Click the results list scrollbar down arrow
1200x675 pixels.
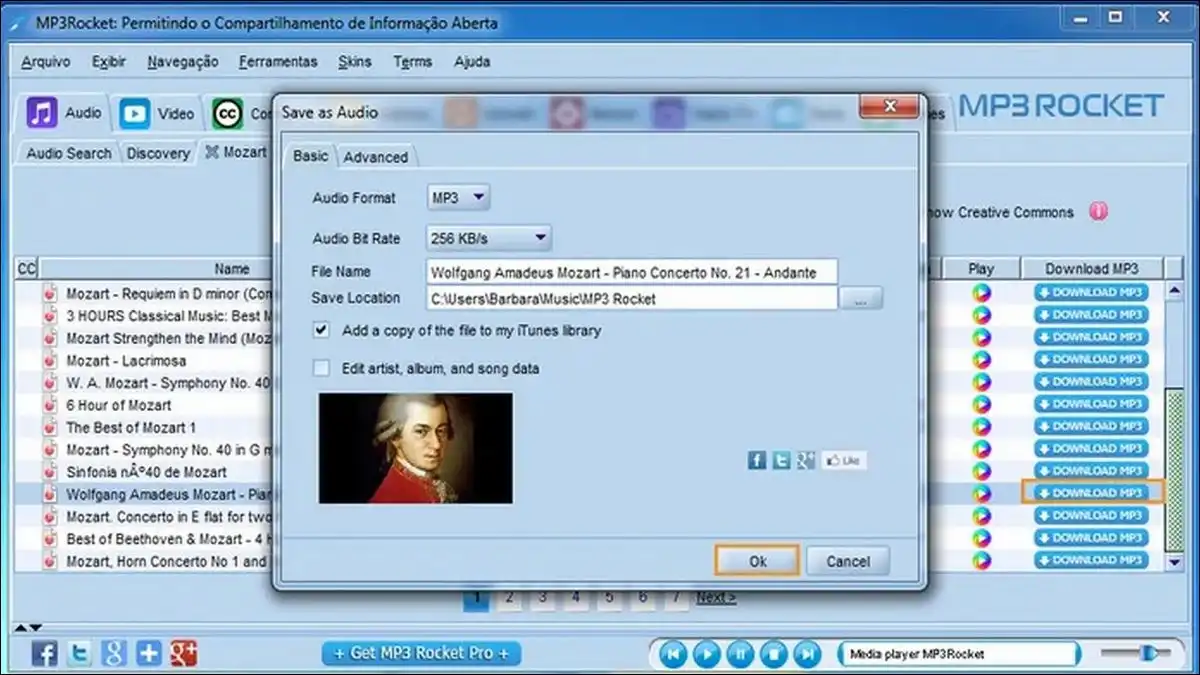1176,563
